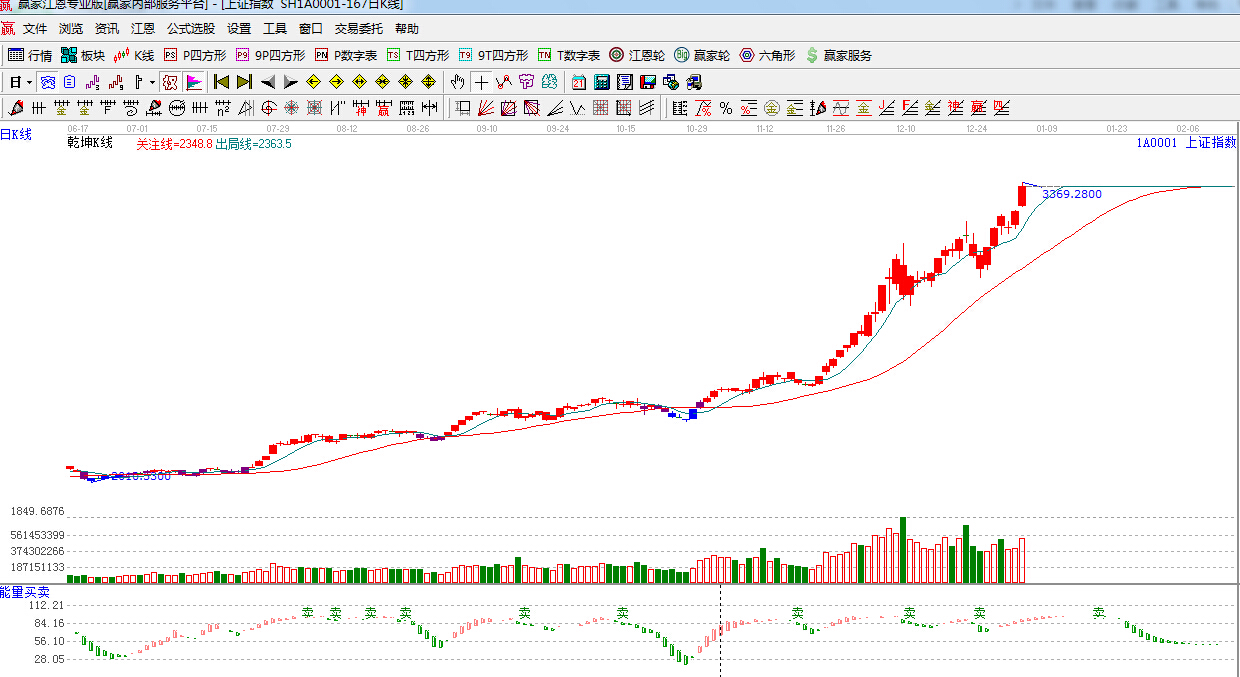Open the 公式选股 menu

pyautogui.click(x=190, y=29)
